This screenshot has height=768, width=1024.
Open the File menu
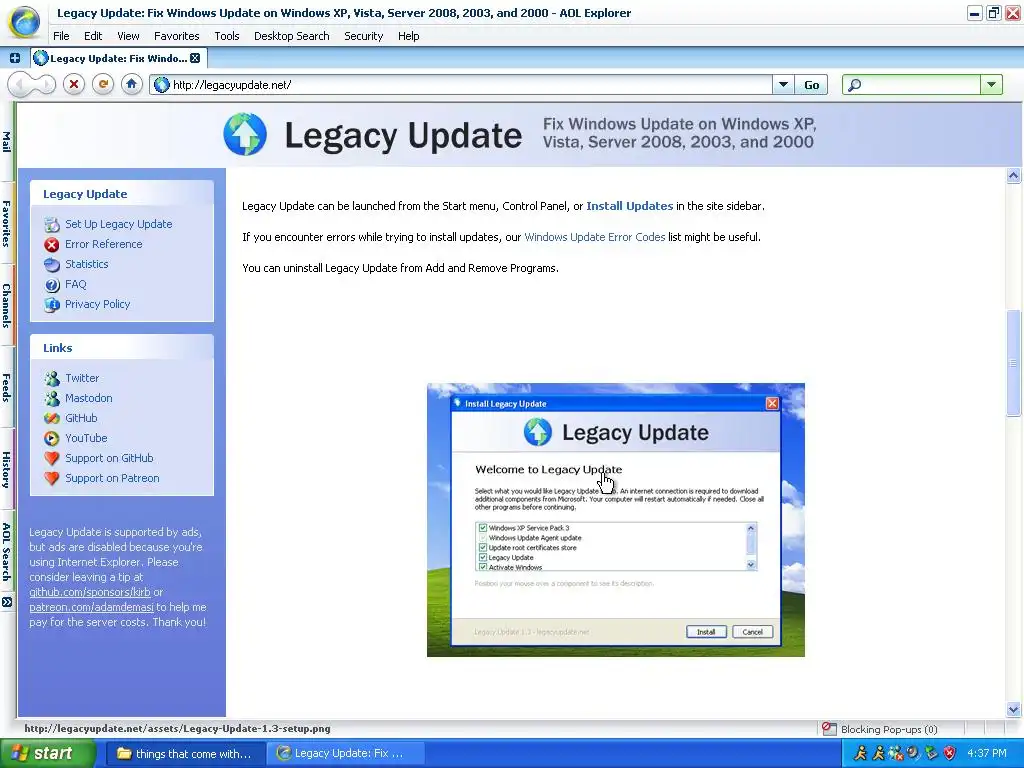[x=61, y=36]
